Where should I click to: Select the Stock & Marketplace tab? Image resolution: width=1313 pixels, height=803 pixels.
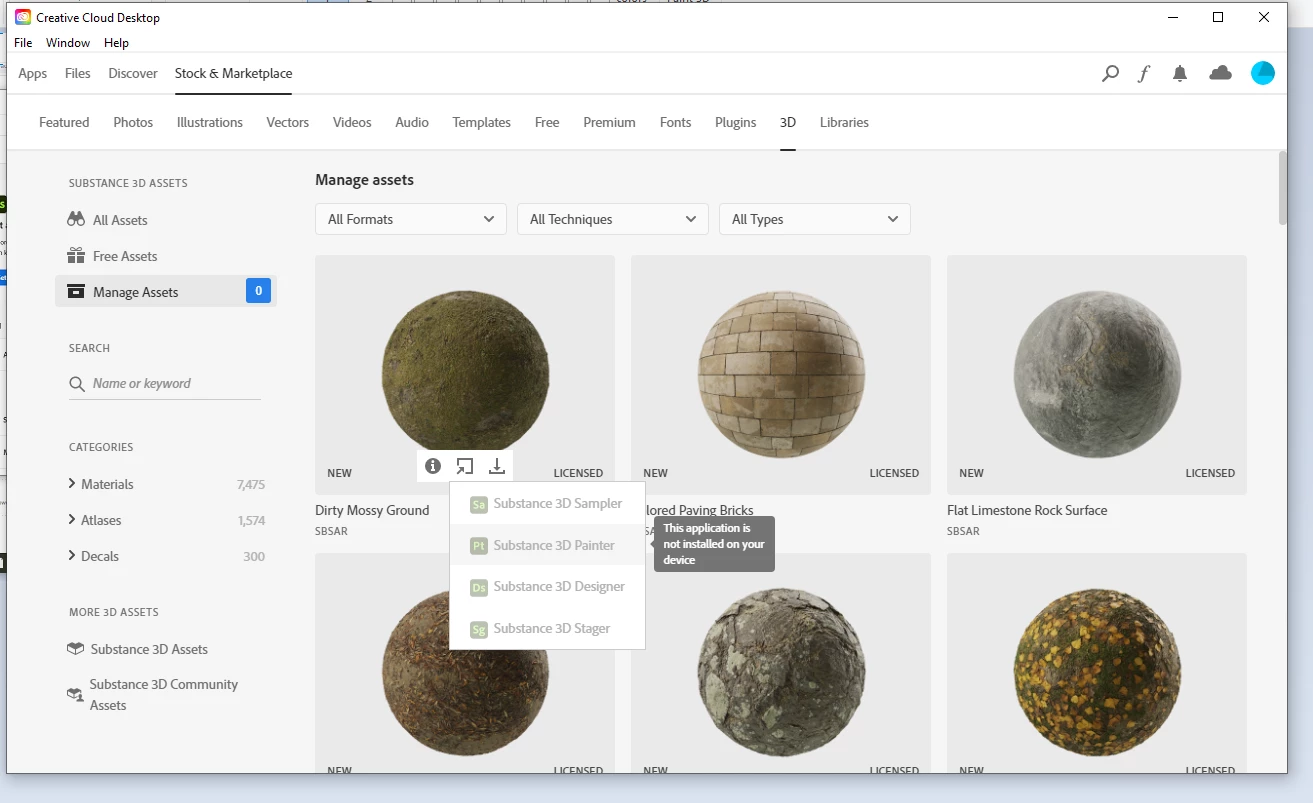pyautogui.click(x=234, y=73)
